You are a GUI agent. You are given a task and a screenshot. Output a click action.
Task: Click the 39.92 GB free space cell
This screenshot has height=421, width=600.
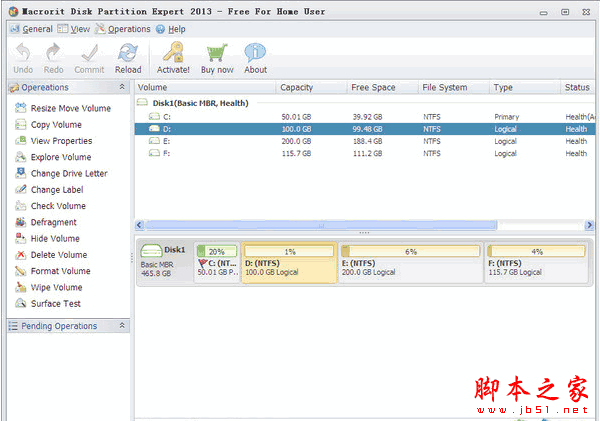coord(367,117)
